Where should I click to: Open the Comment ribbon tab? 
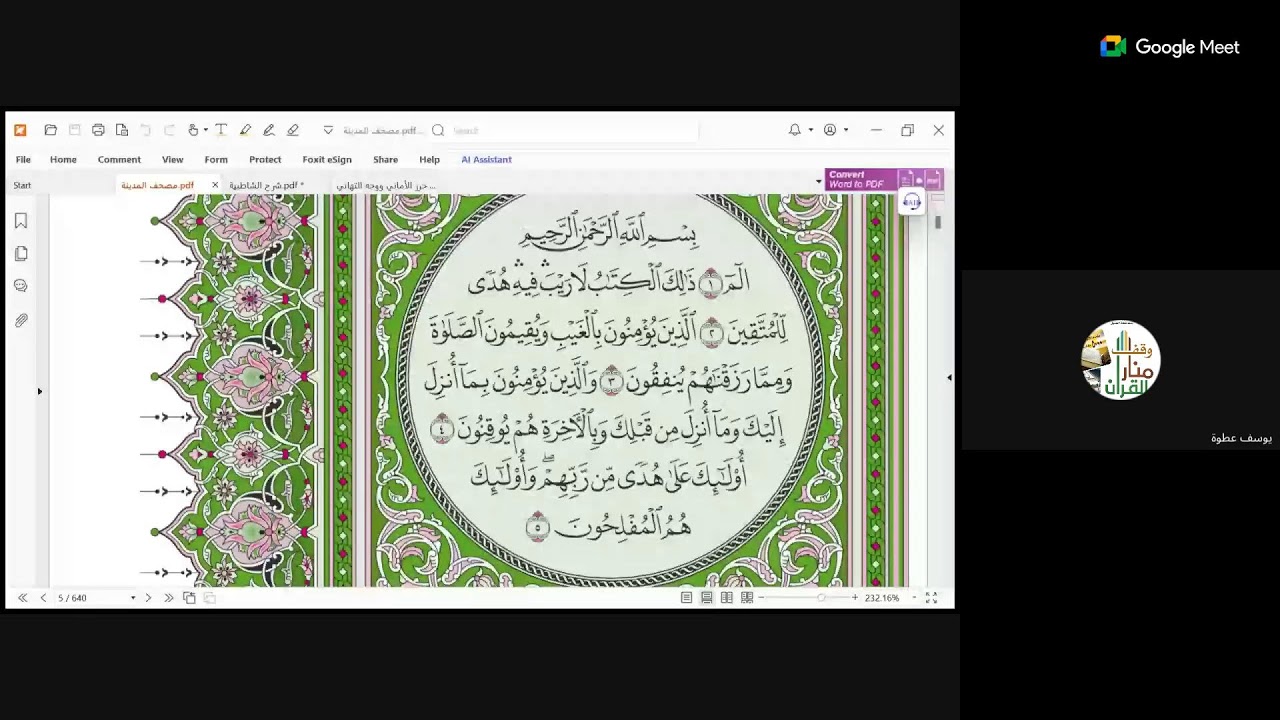[119, 159]
